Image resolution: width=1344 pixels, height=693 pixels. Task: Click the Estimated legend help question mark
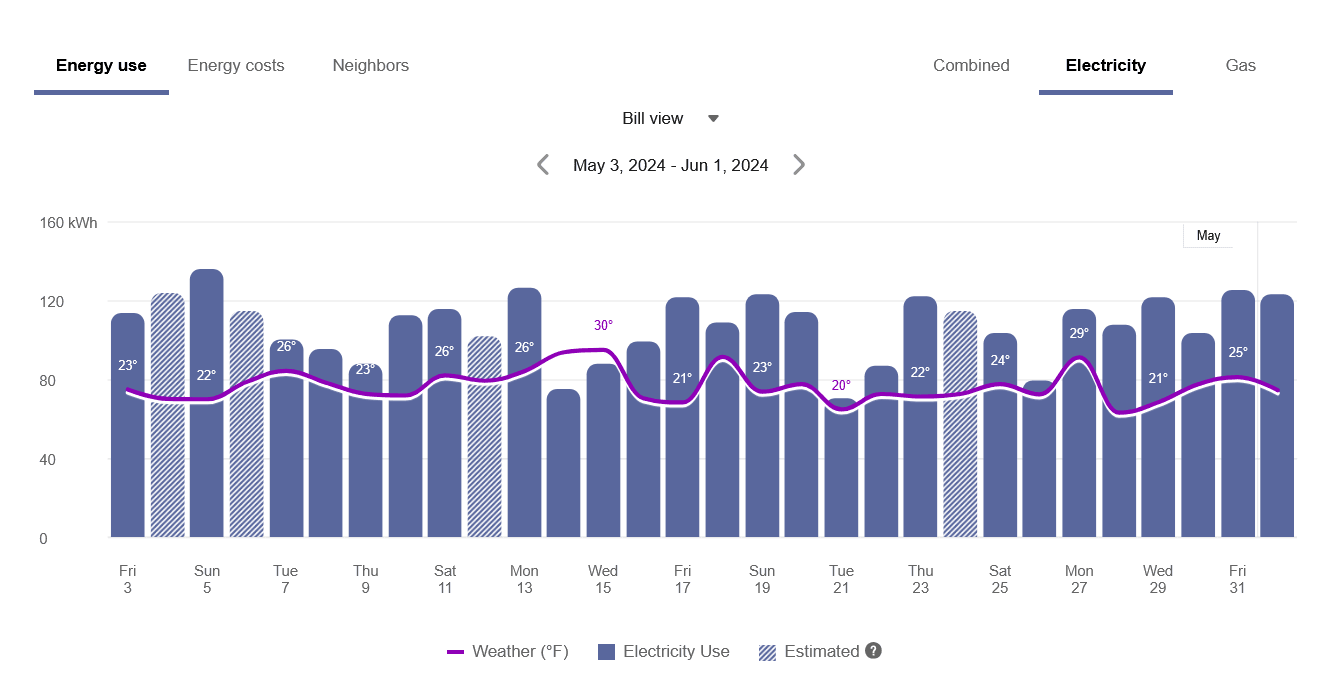click(x=873, y=651)
